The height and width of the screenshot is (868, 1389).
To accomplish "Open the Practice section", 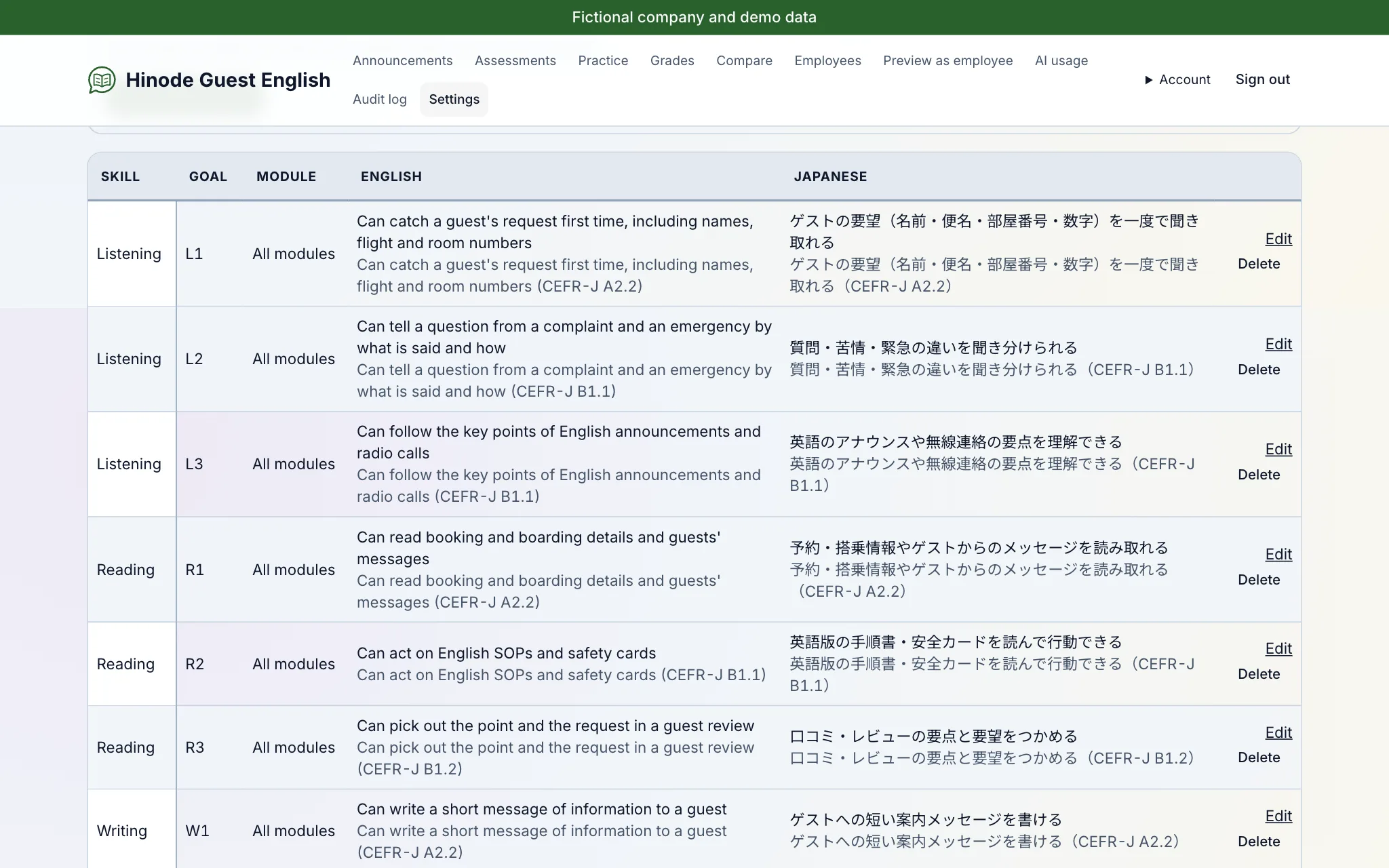I will (x=603, y=60).
